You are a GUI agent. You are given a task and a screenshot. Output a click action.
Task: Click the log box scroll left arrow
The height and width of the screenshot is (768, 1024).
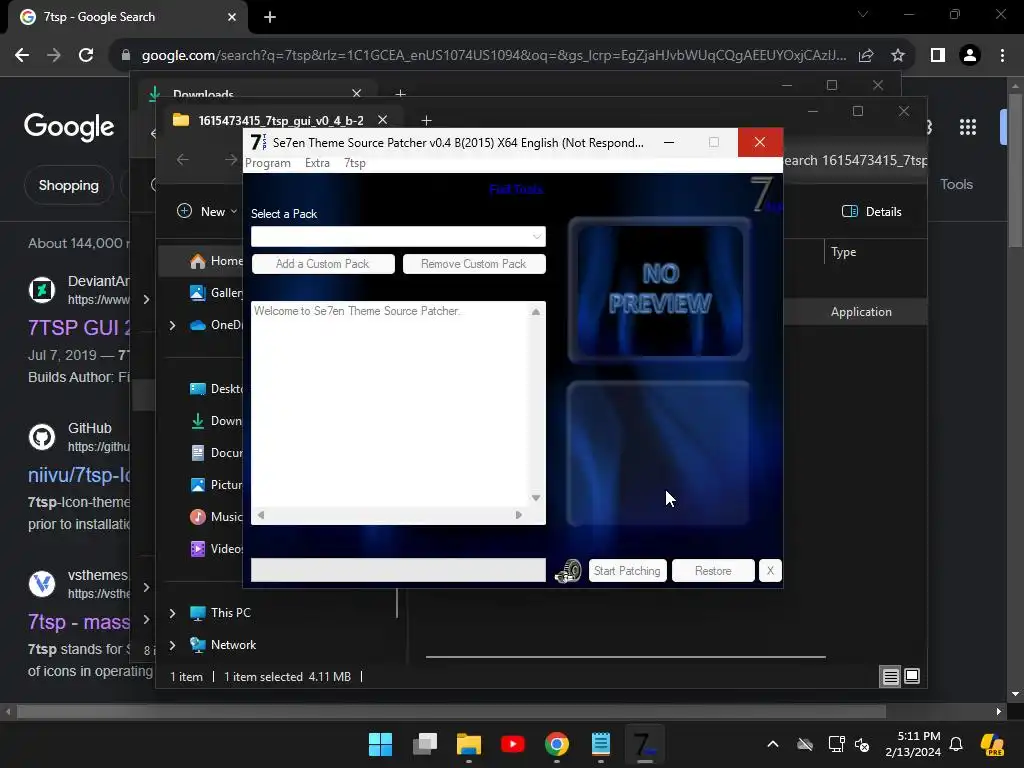click(261, 515)
